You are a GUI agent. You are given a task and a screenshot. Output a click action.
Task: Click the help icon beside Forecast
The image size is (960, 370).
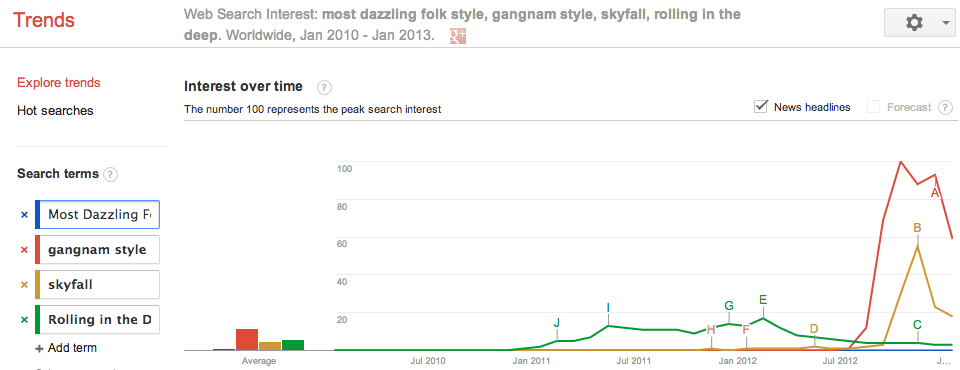click(x=946, y=108)
